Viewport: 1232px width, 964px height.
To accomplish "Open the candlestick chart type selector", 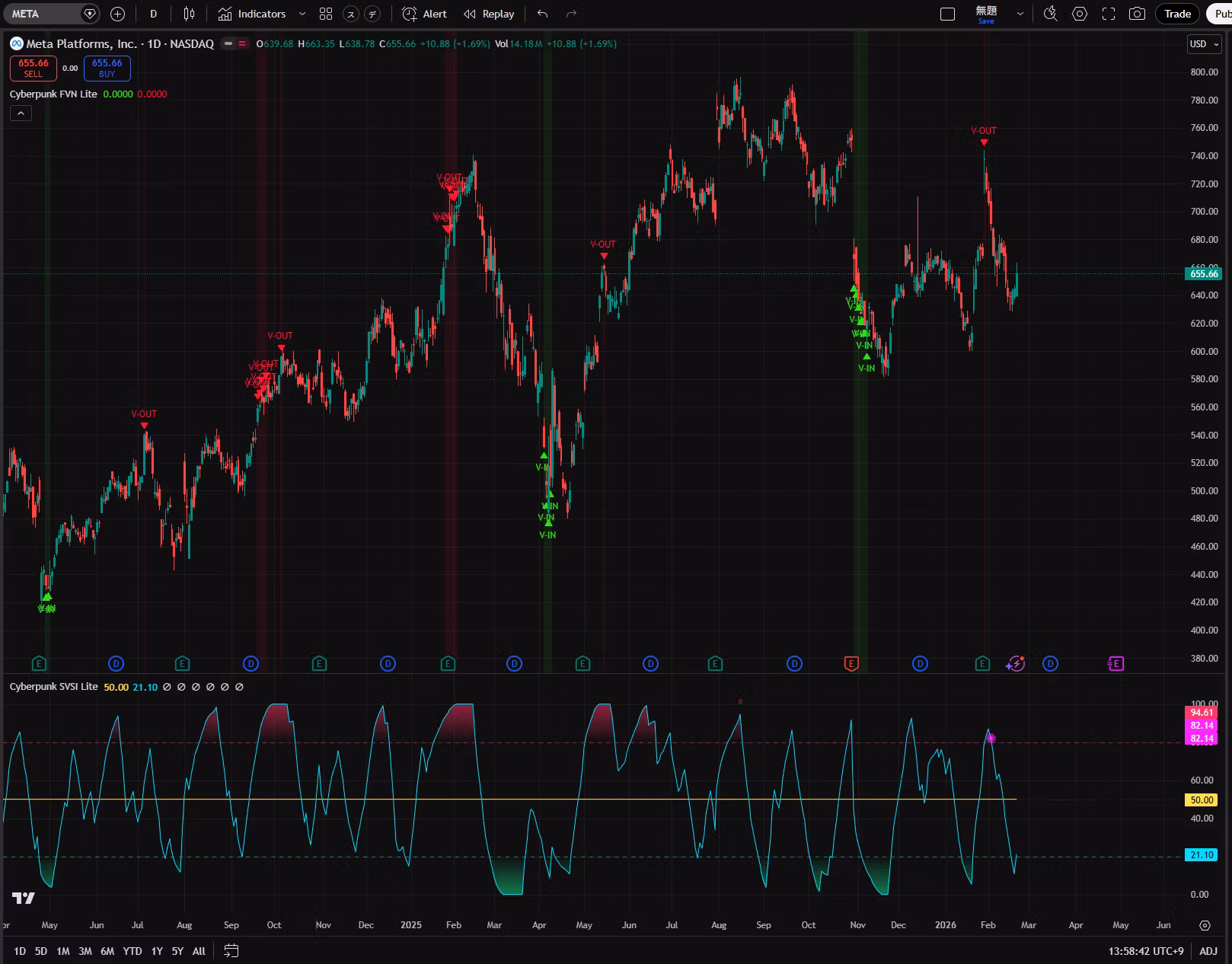I will (189, 14).
